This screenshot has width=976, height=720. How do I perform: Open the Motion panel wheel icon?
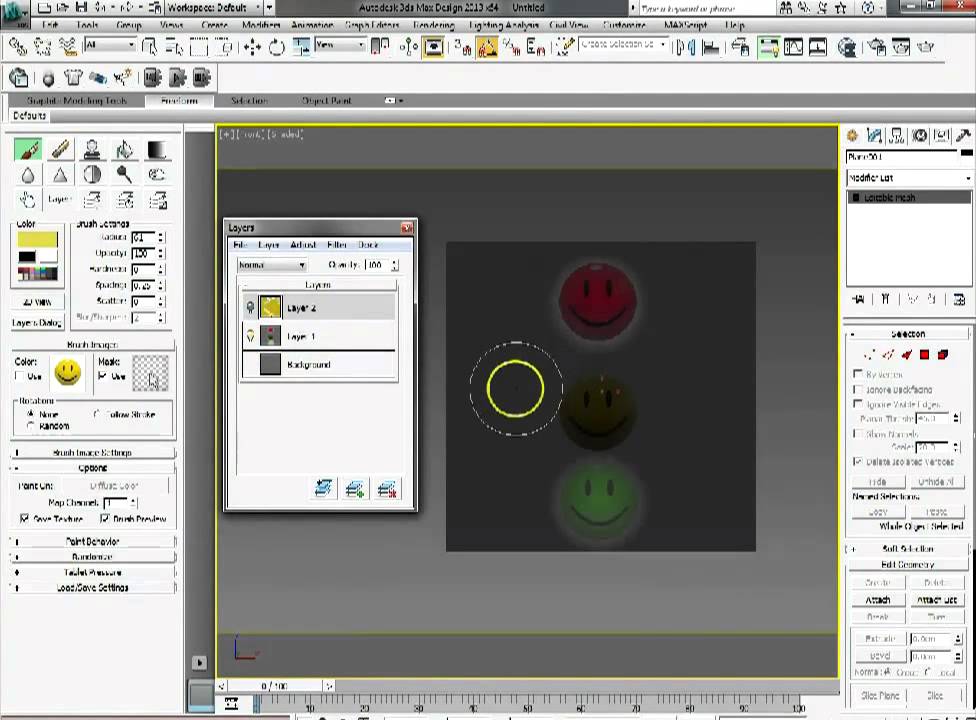pos(919,135)
